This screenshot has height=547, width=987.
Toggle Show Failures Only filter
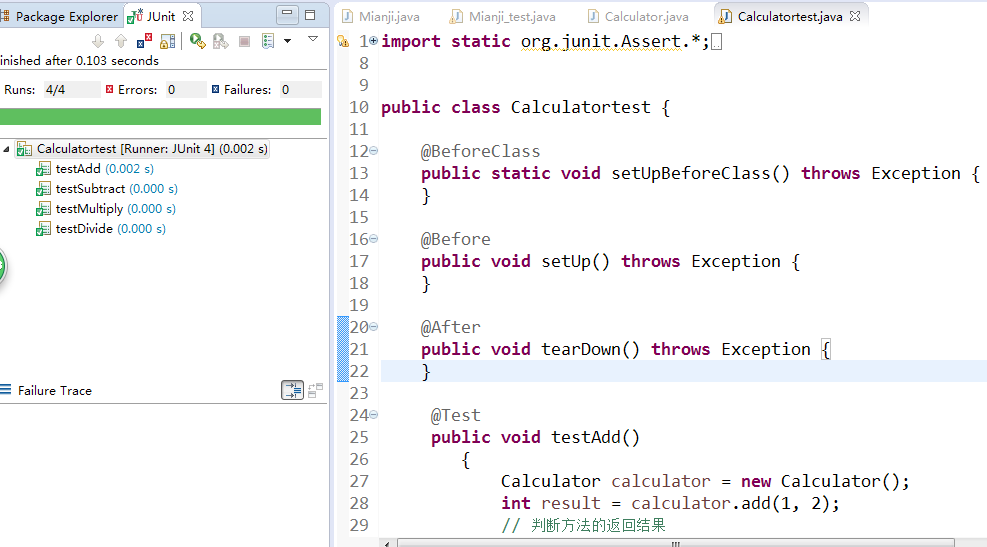(x=144, y=41)
